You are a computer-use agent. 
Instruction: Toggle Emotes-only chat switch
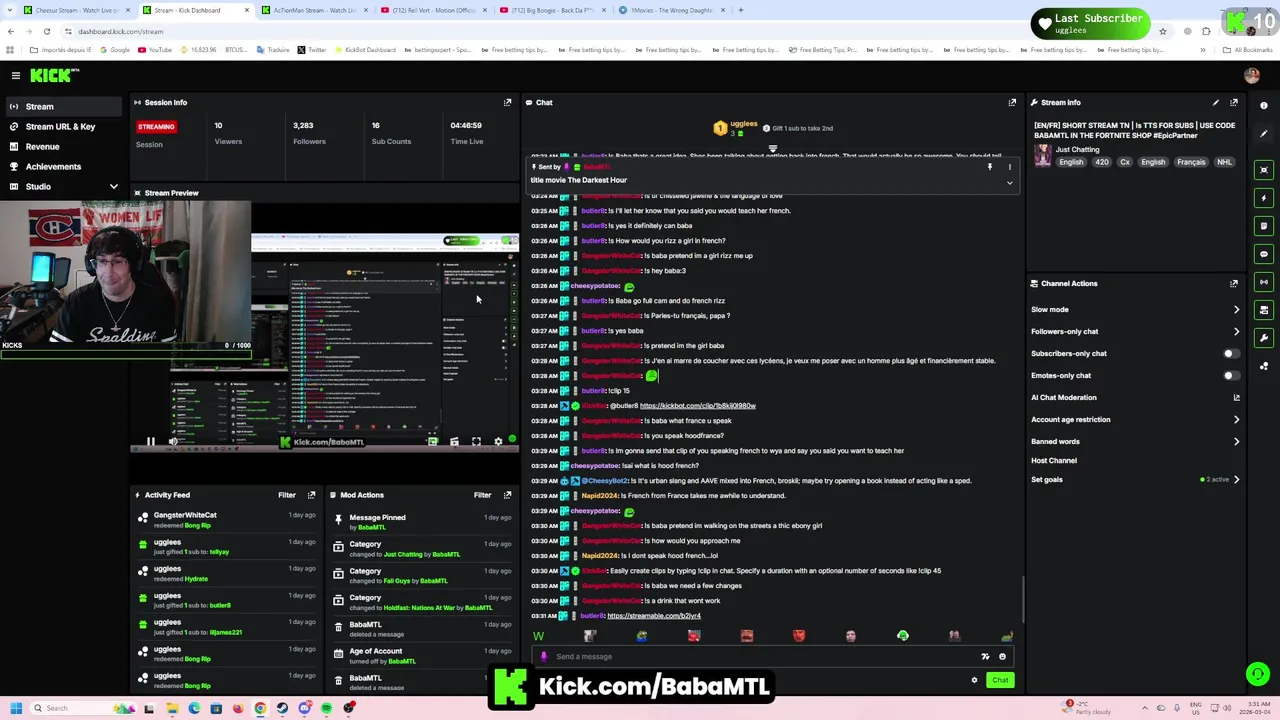[x=1231, y=375]
